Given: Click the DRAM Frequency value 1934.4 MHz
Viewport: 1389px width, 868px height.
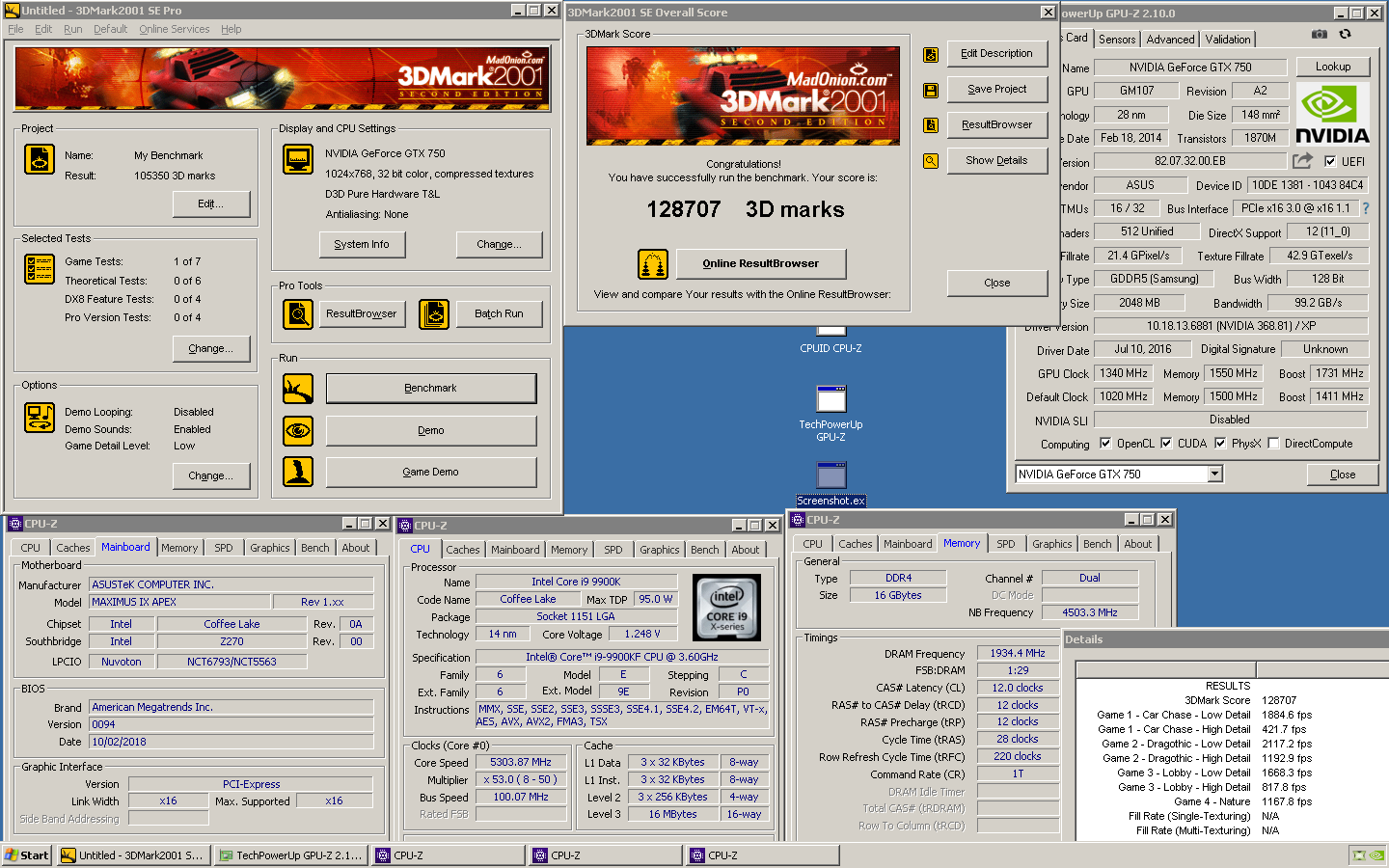Looking at the screenshot, I should [1018, 653].
